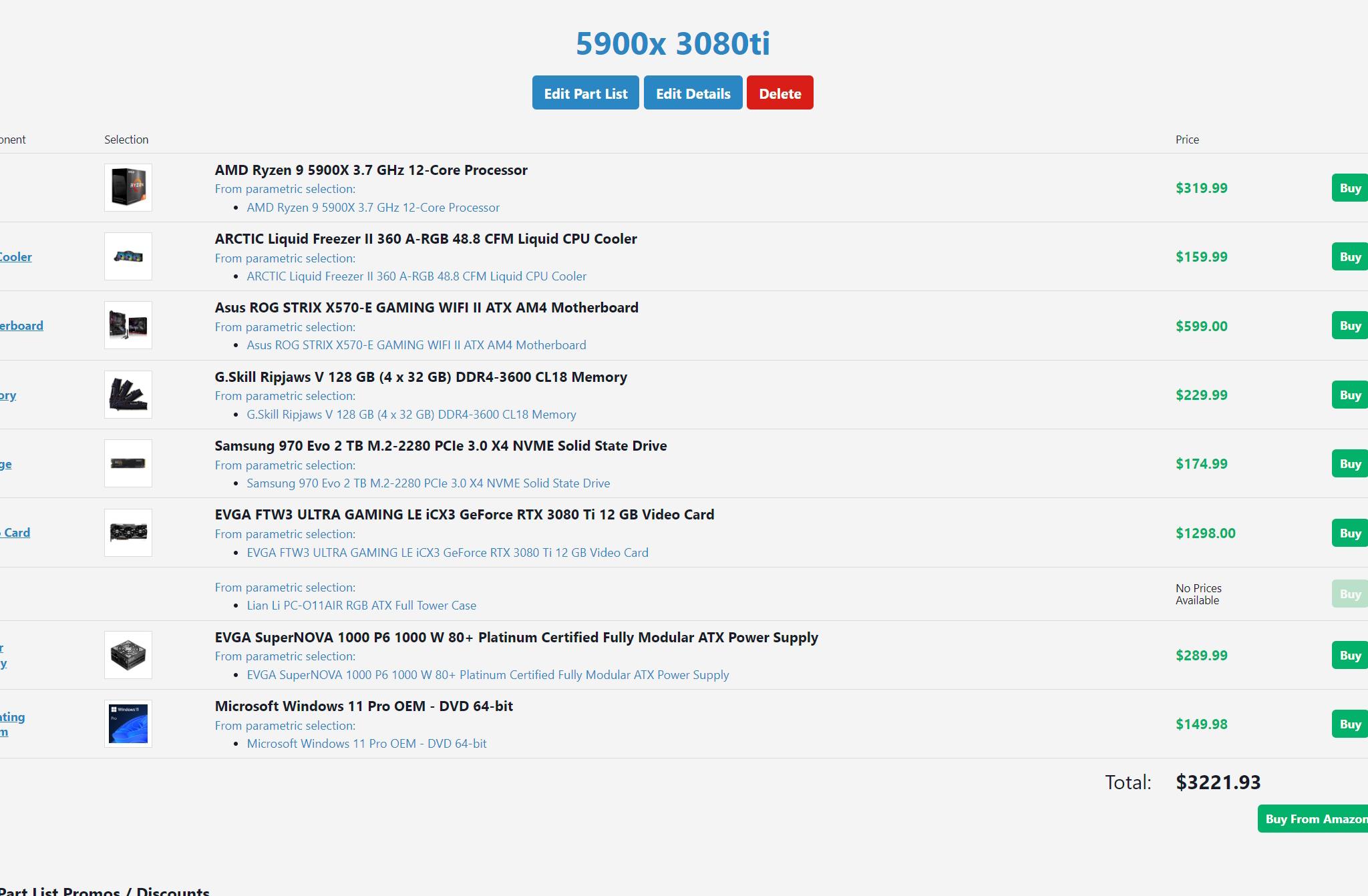Open the 5900x 3080ti build title
This screenshot has height=896, width=1368.
(673, 43)
